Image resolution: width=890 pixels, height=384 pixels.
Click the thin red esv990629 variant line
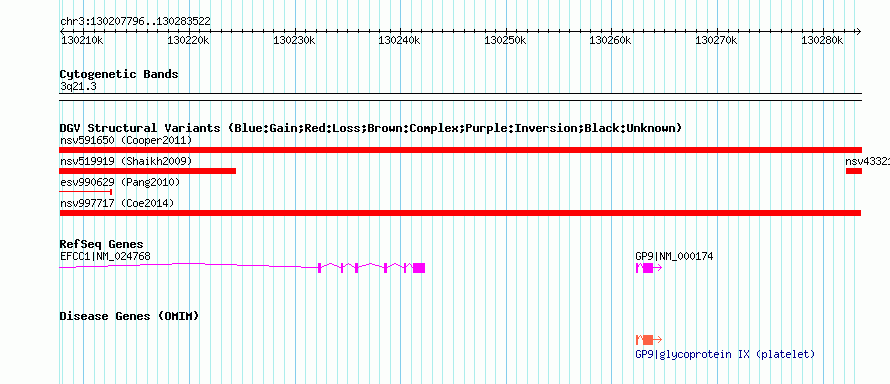click(86, 192)
